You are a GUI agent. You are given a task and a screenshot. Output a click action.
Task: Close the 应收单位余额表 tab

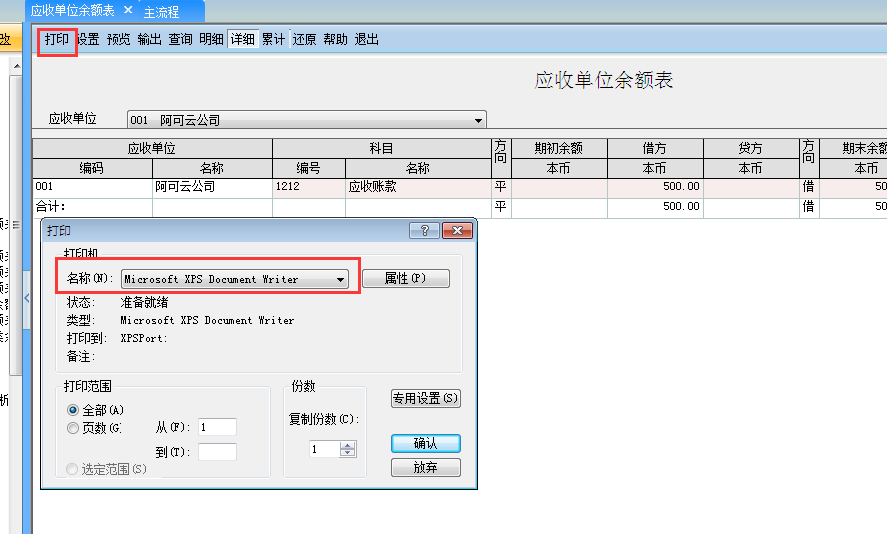pos(128,10)
